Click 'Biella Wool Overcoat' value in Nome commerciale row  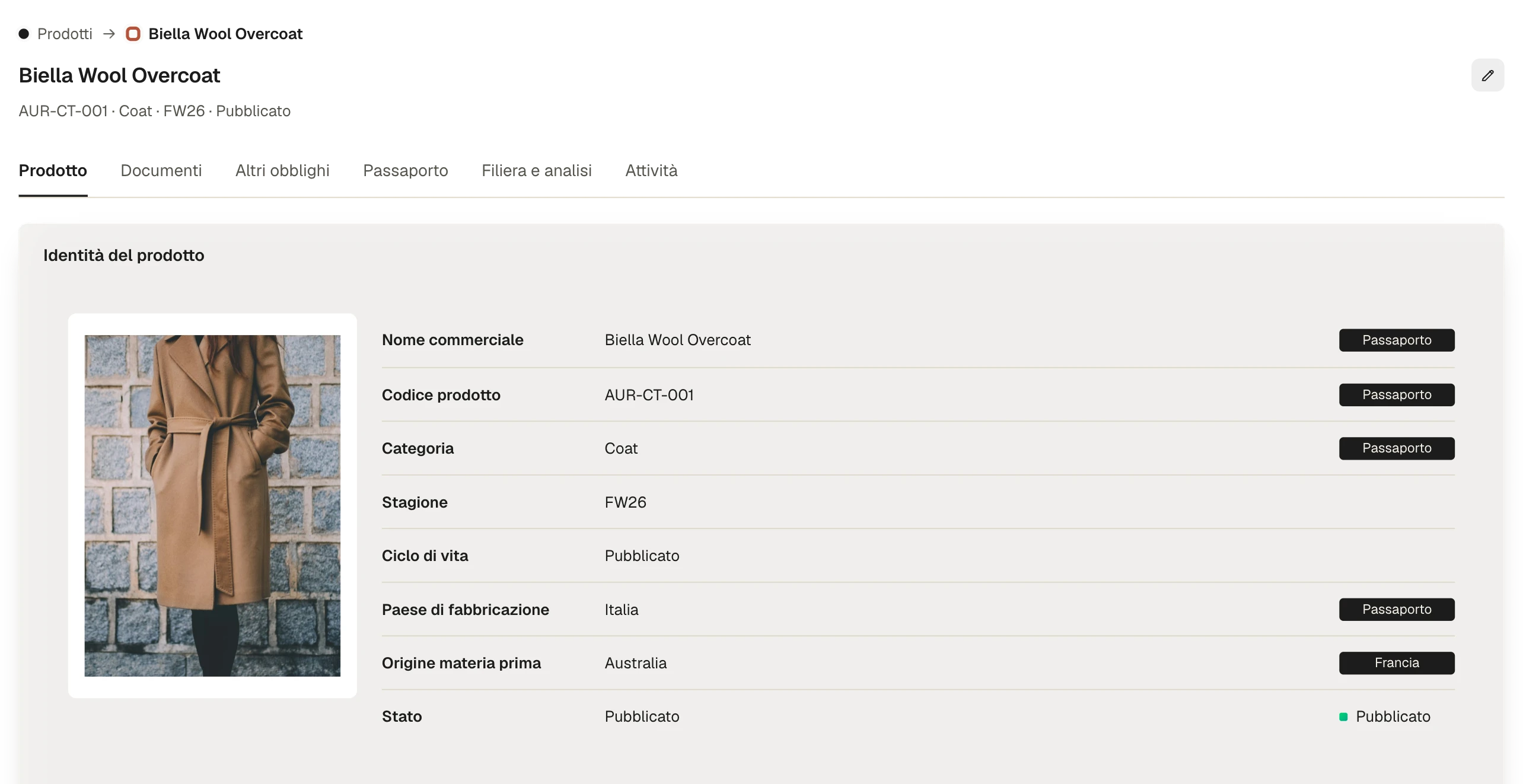click(x=678, y=340)
